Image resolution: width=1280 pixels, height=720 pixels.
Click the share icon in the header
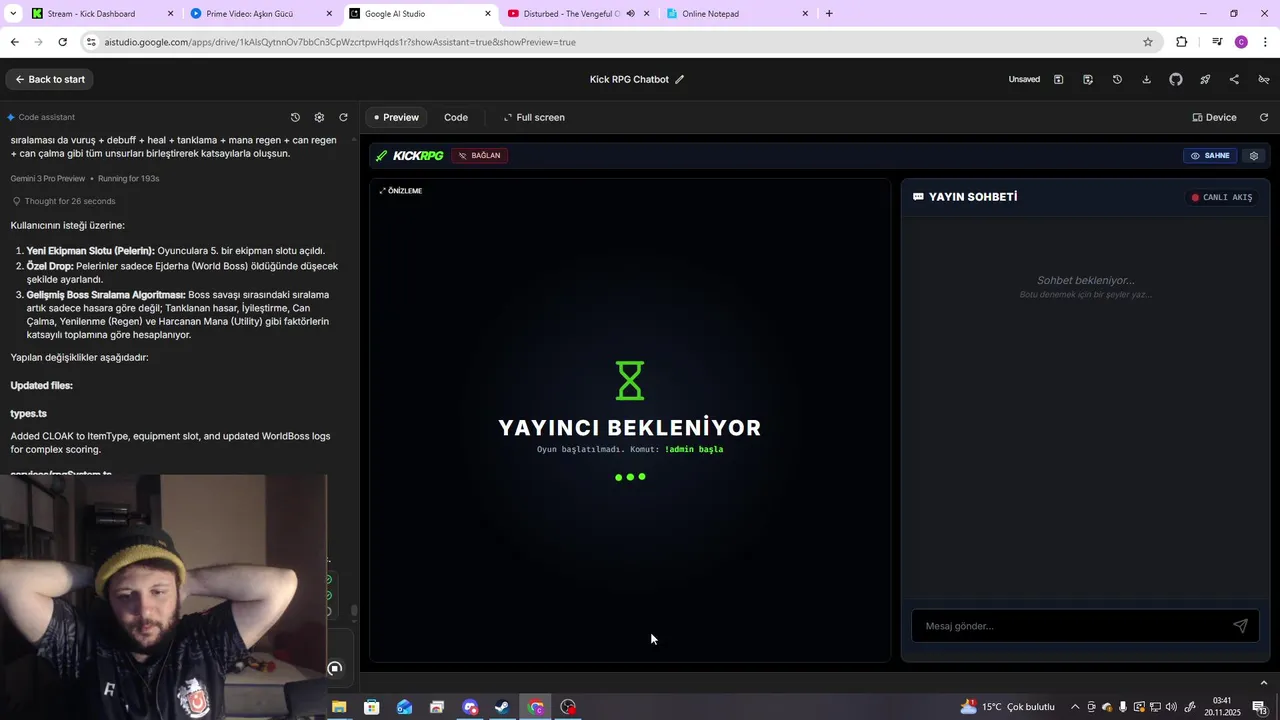click(1234, 79)
